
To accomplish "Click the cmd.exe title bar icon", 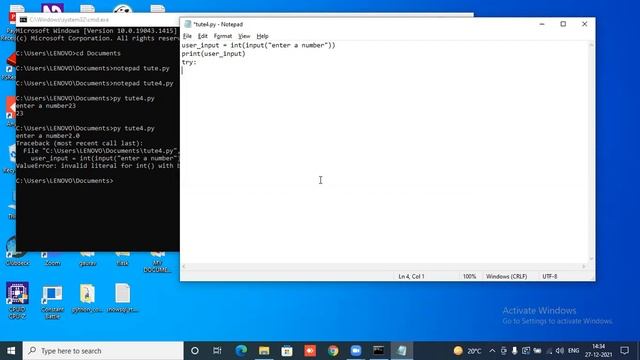I will (x=23, y=20).
